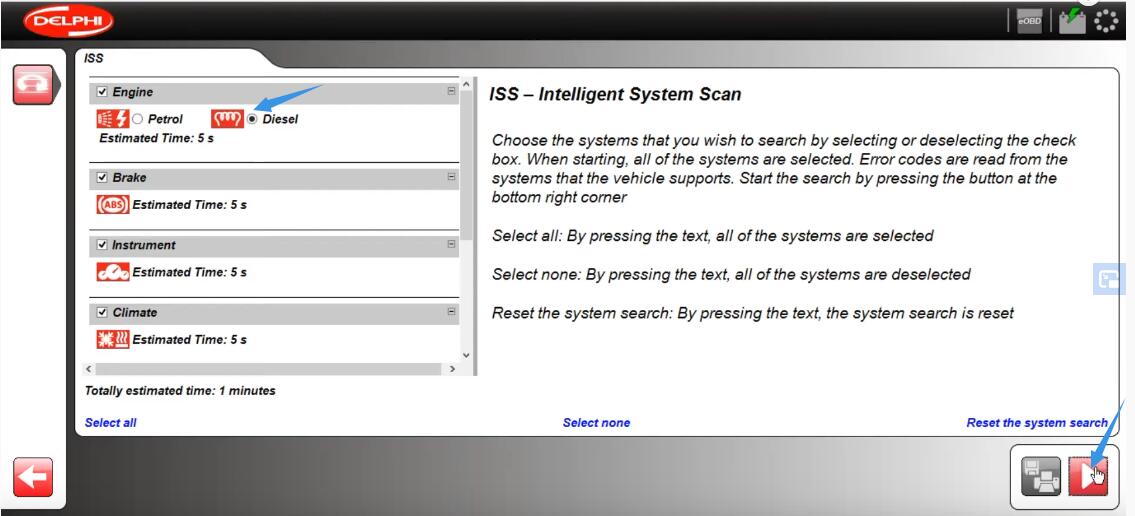
Task: Click the list scroll down arrow
Action: click(465, 355)
